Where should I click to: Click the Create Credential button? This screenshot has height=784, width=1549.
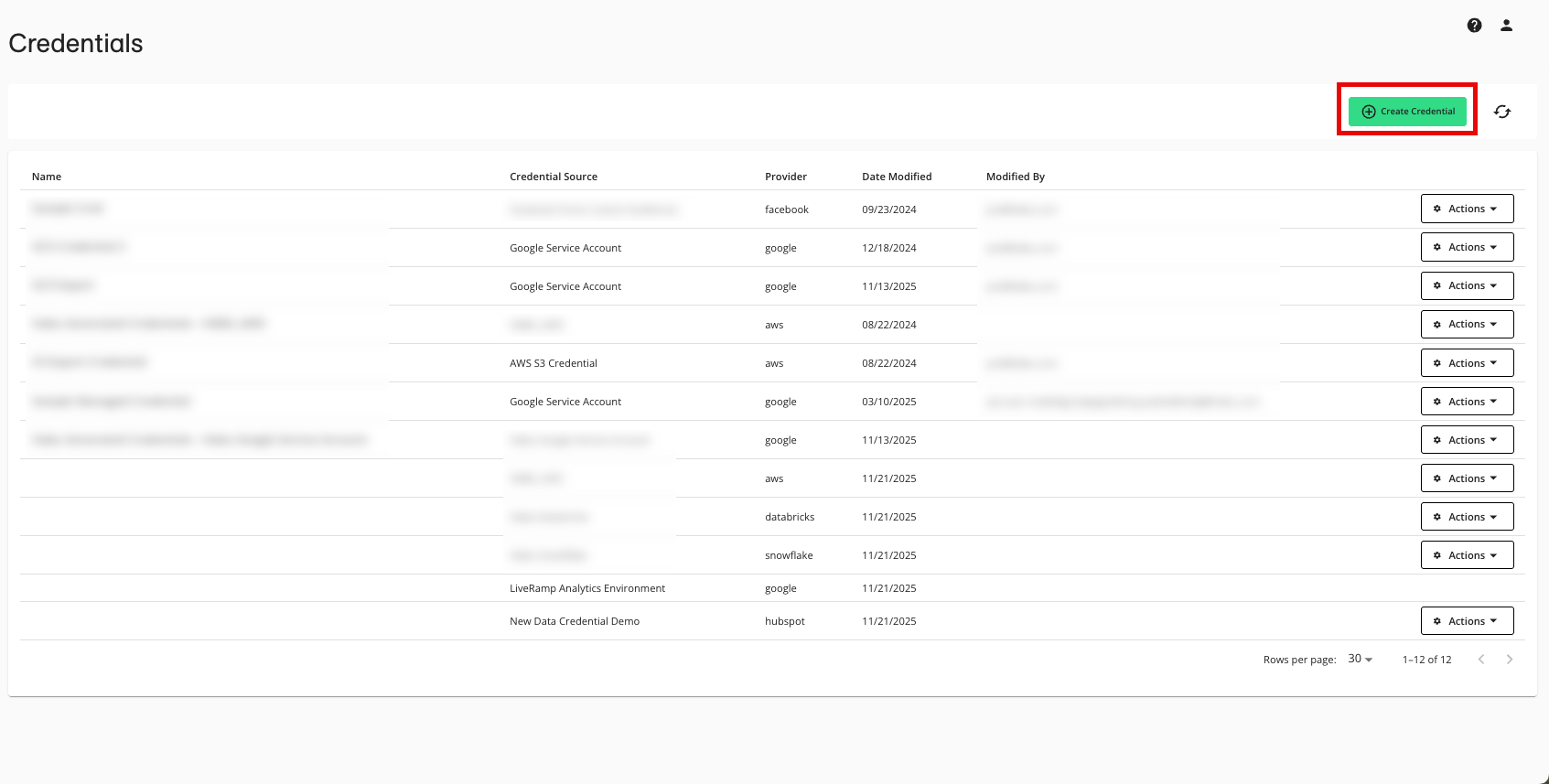pyautogui.click(x=1407, y=112)
